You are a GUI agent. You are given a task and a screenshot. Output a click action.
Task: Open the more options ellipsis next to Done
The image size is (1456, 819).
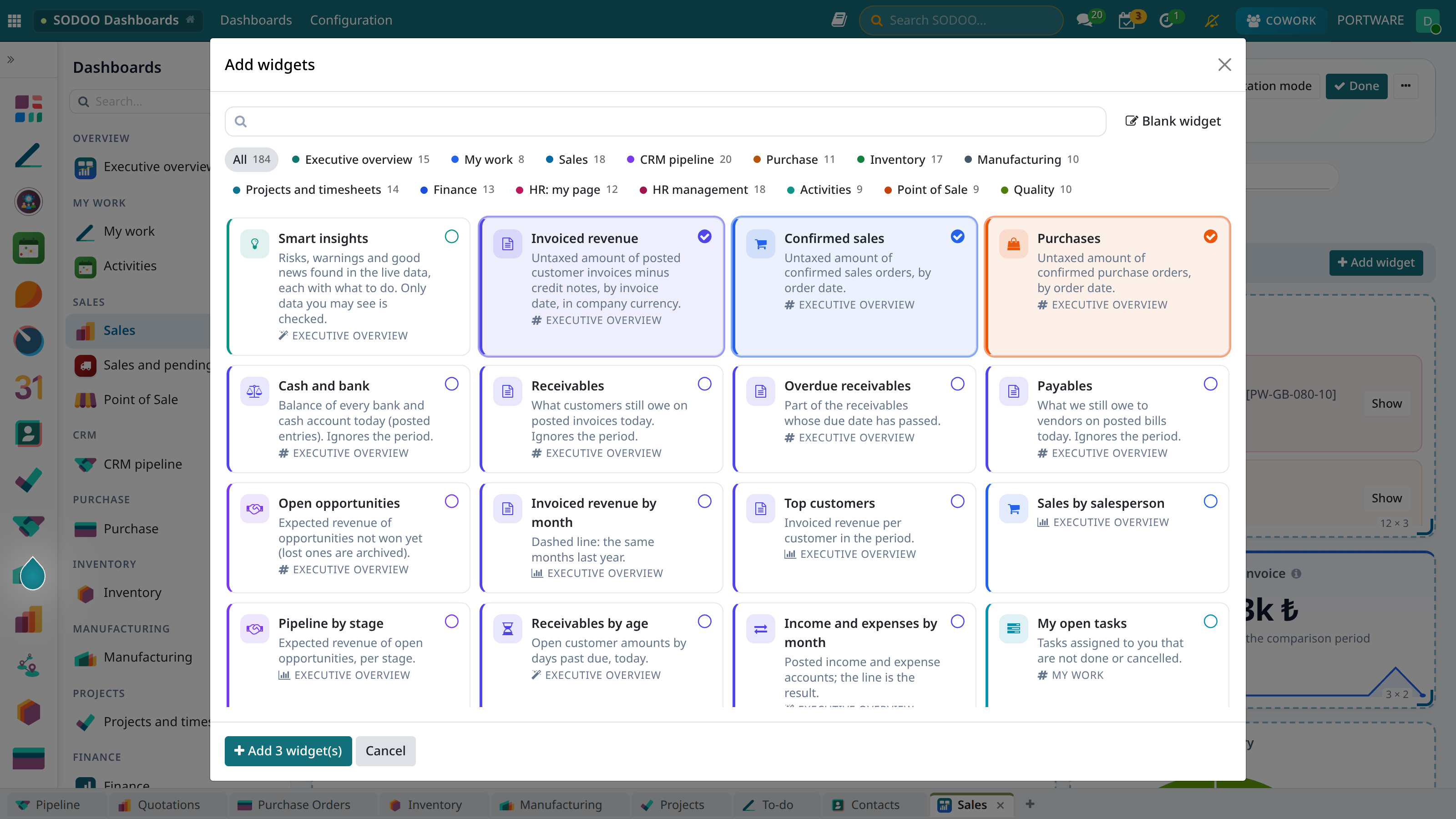point(1405,86)
